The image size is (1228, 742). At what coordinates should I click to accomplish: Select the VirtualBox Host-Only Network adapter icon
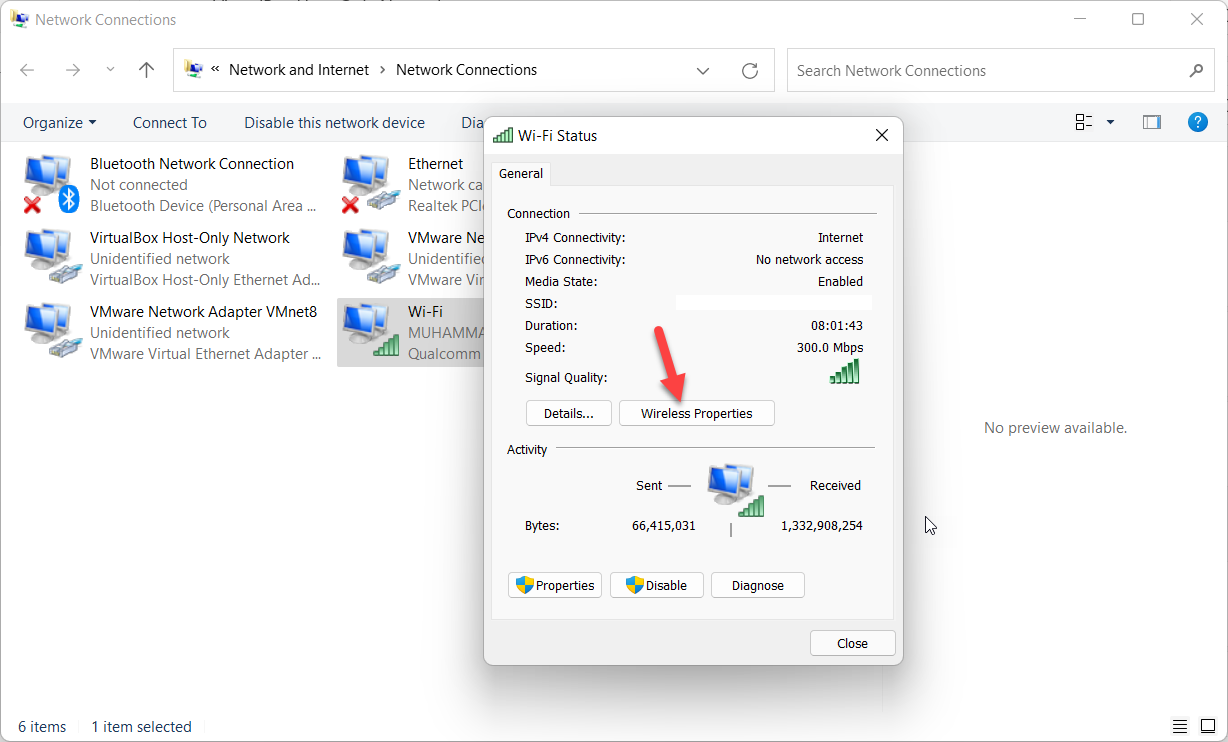[x=50, y=259]
